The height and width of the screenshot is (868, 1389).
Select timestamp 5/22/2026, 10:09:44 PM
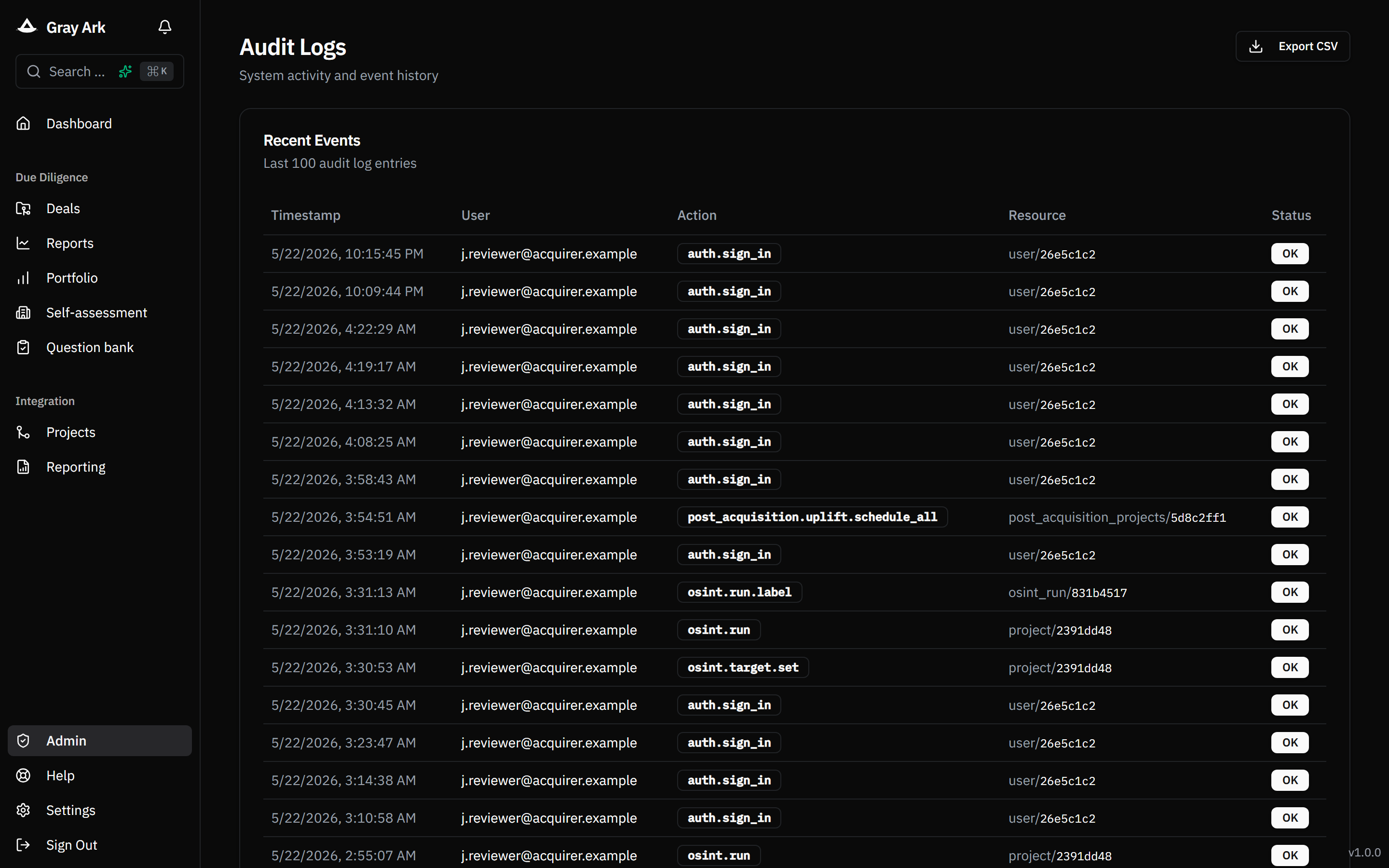pos(347,292)
